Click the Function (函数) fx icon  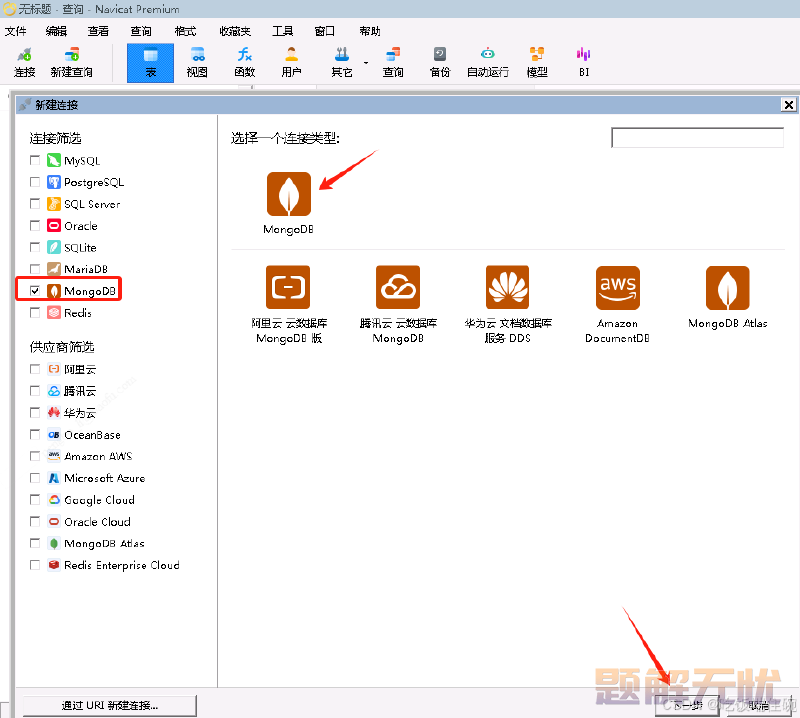(x=244, y=62)
